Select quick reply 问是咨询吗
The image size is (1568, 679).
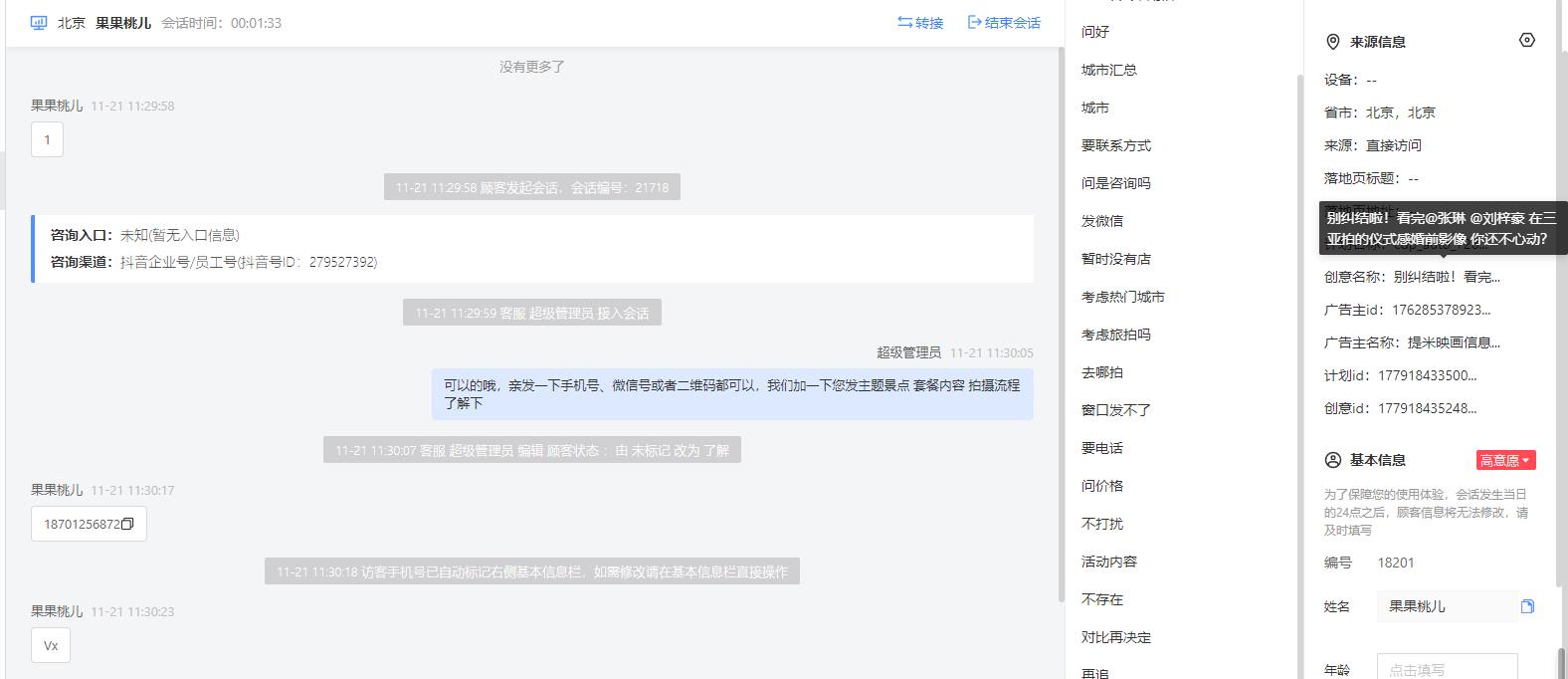[x=1116, y=183]
